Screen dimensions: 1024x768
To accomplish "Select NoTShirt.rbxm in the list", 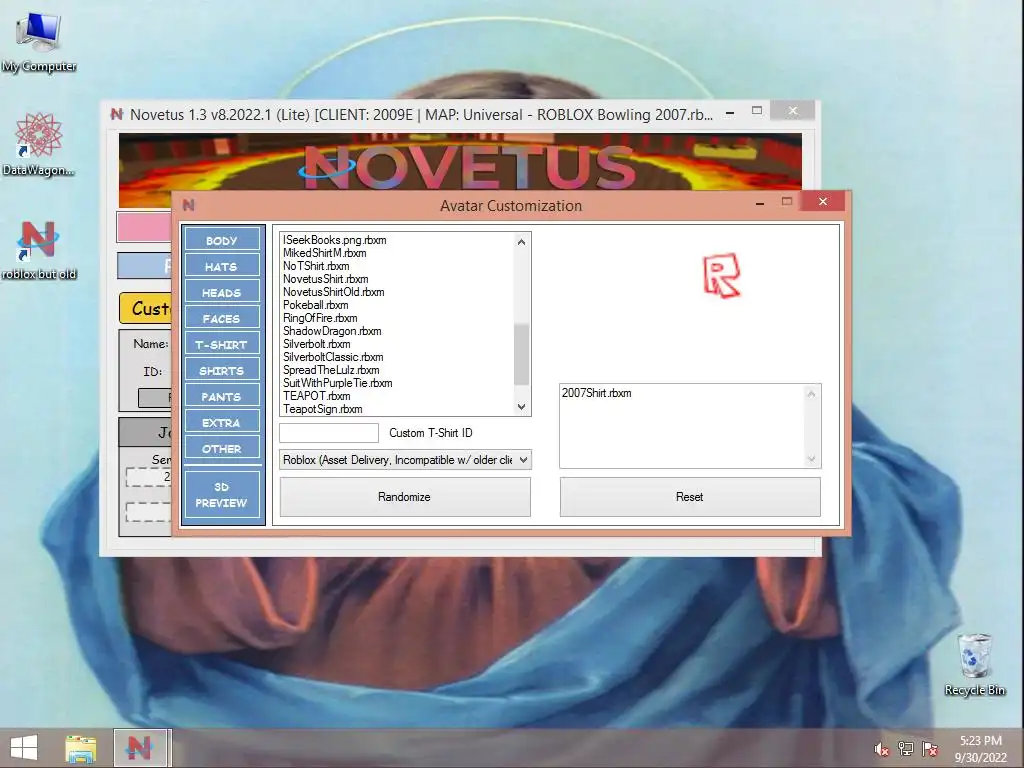I will coord(316,266).
